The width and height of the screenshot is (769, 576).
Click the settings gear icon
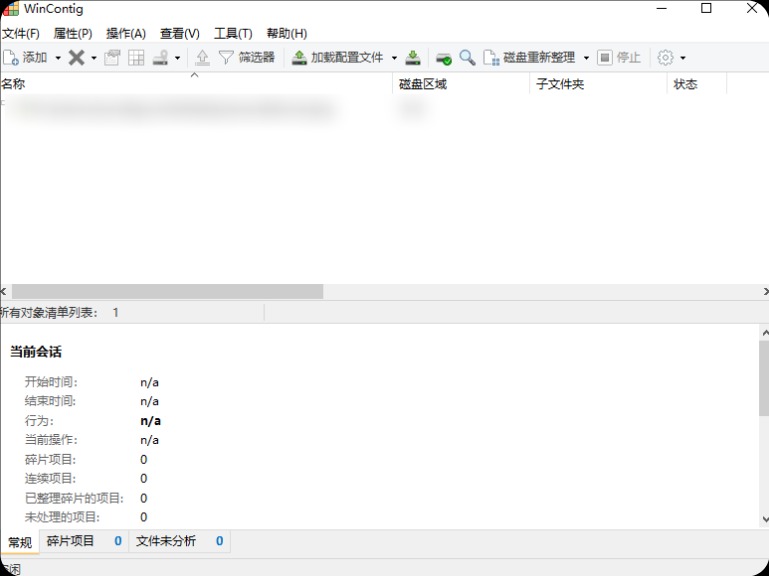[x=666, y=58]
